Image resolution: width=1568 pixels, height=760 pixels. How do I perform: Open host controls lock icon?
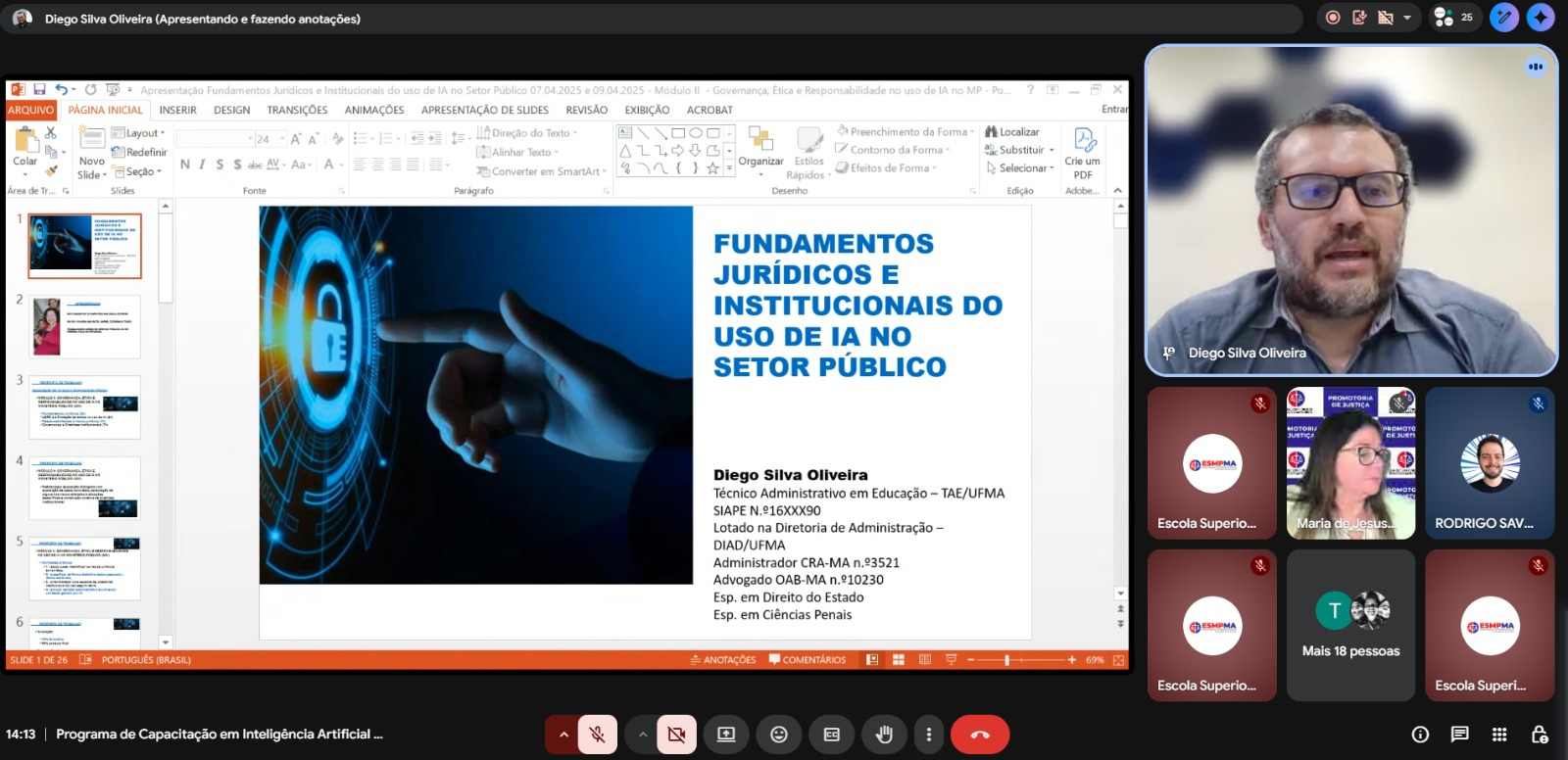(1539, 735)
